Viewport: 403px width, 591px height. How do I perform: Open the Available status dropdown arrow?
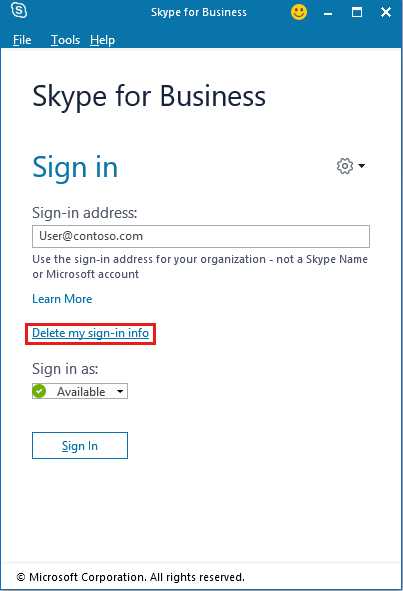coord(120,391)
